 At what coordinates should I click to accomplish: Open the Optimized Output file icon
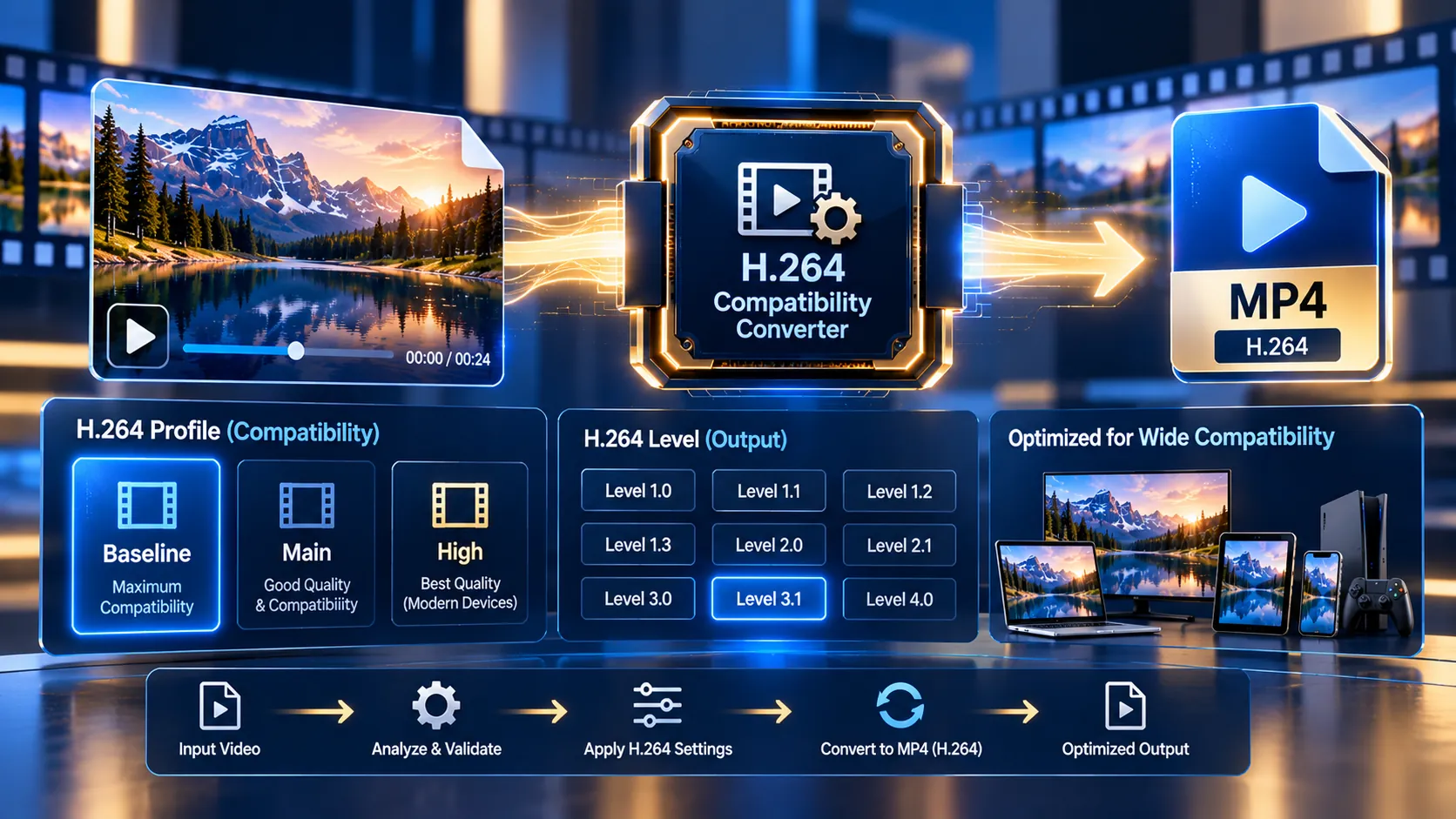click(1125, 706)
